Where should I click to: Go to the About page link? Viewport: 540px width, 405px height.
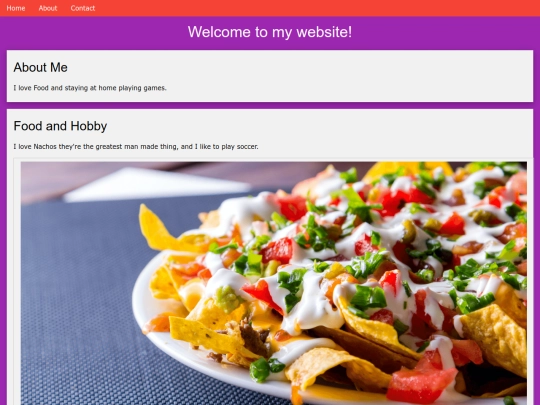tap(48, 8)
